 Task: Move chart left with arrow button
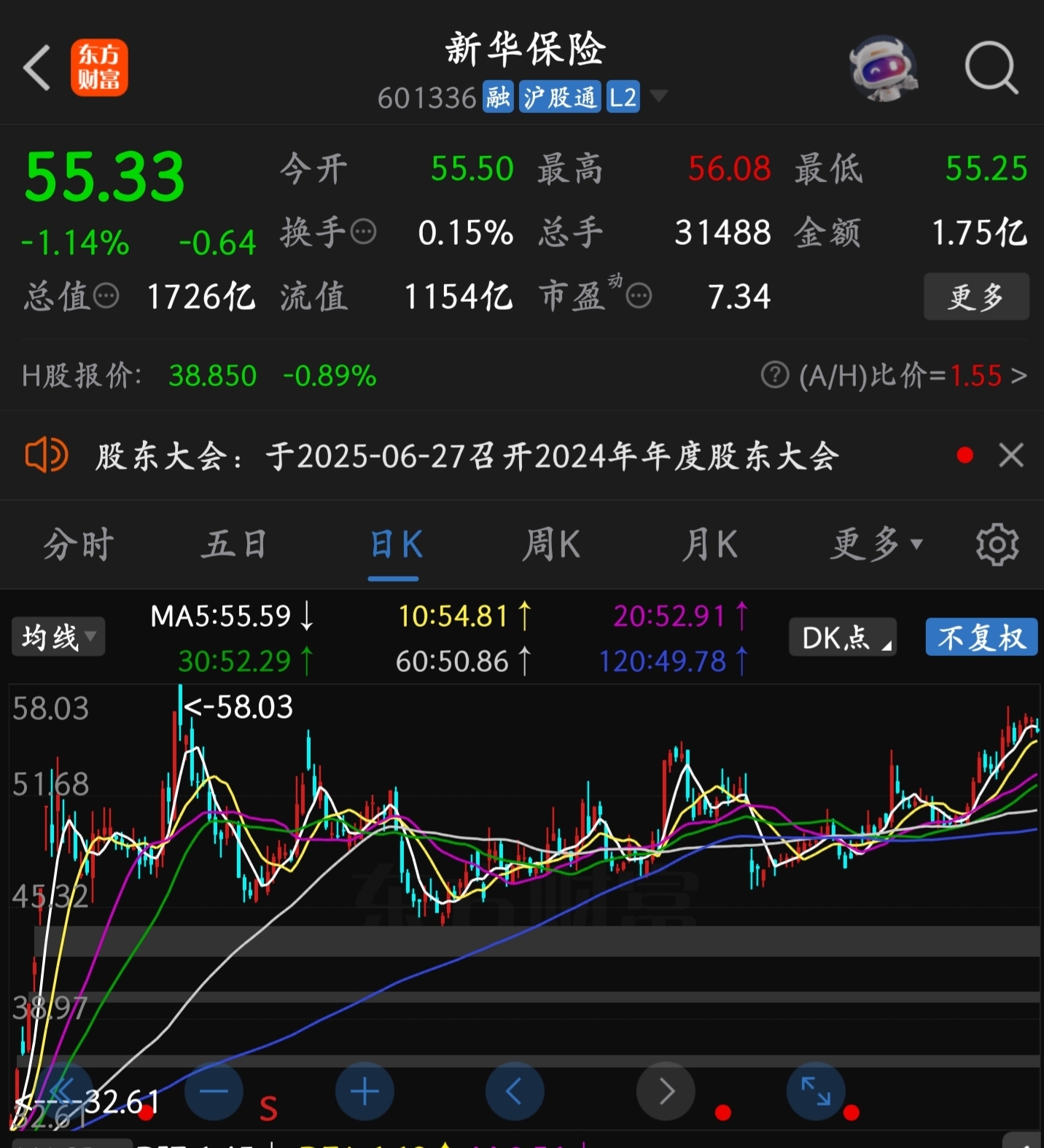pos(515,1091)
